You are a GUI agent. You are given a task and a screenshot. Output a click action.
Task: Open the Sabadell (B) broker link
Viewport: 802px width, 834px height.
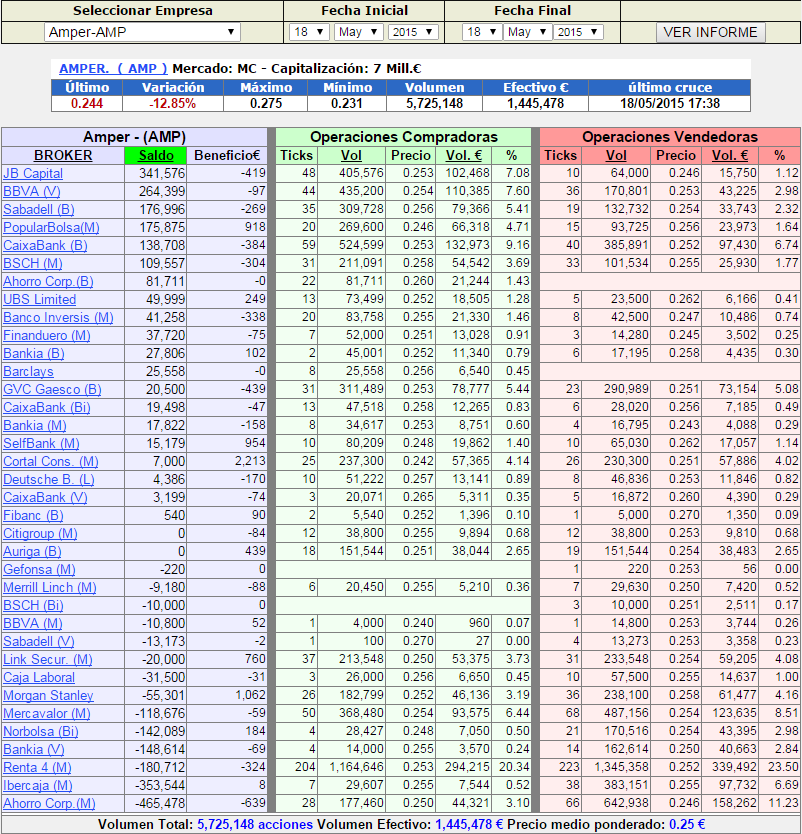[39, 210]
